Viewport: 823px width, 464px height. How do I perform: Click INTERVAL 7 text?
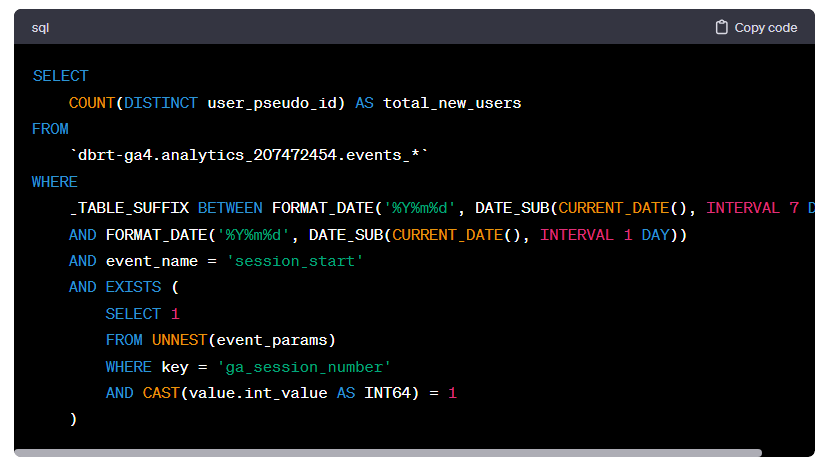tap(752, 208)
